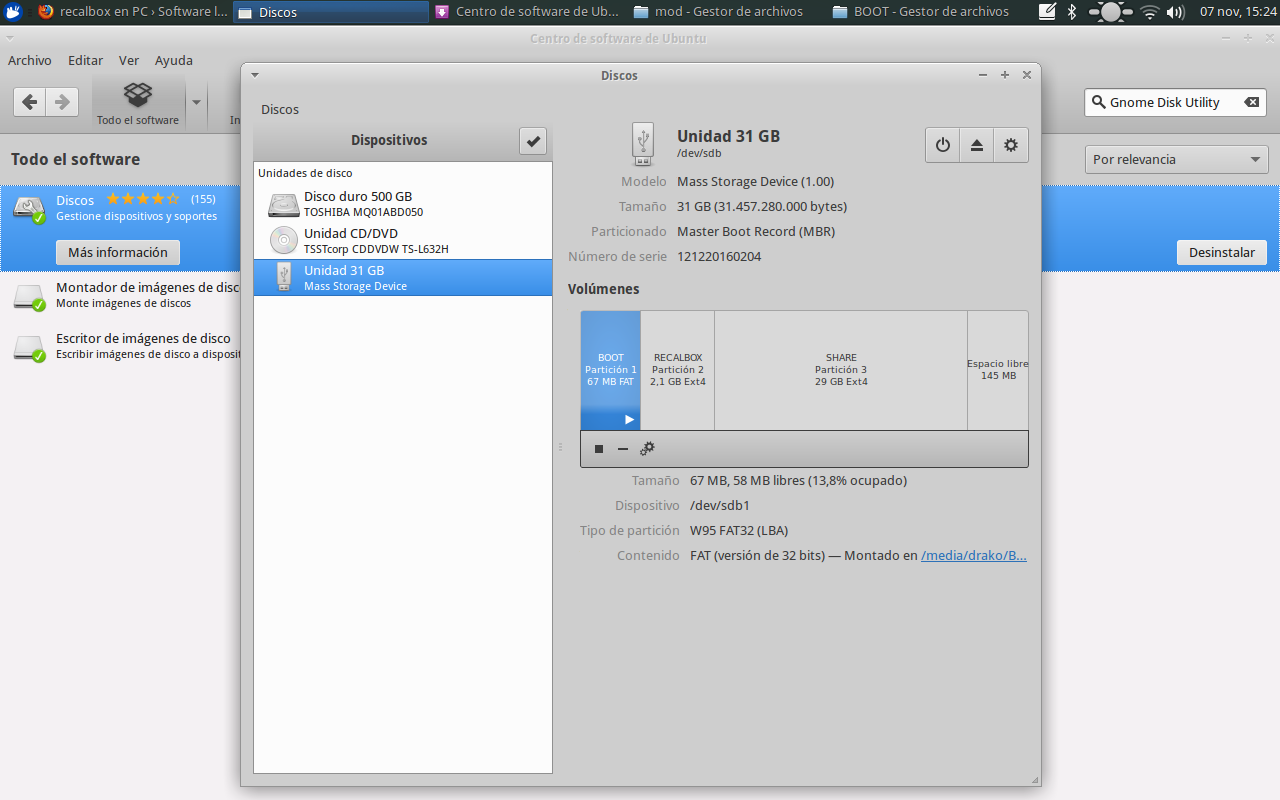
Task: Select the Espacio libre 145 MB block
Action: click(998, 370)
